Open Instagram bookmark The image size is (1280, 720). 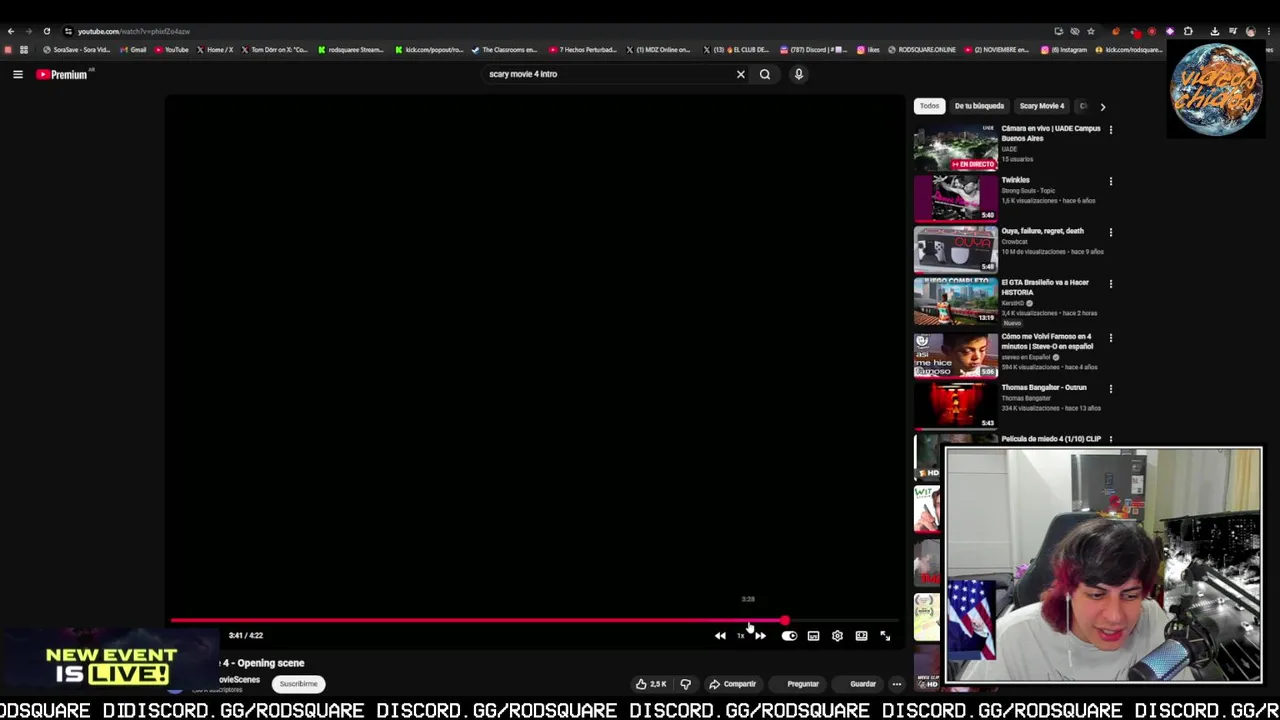click(1065, 50)
